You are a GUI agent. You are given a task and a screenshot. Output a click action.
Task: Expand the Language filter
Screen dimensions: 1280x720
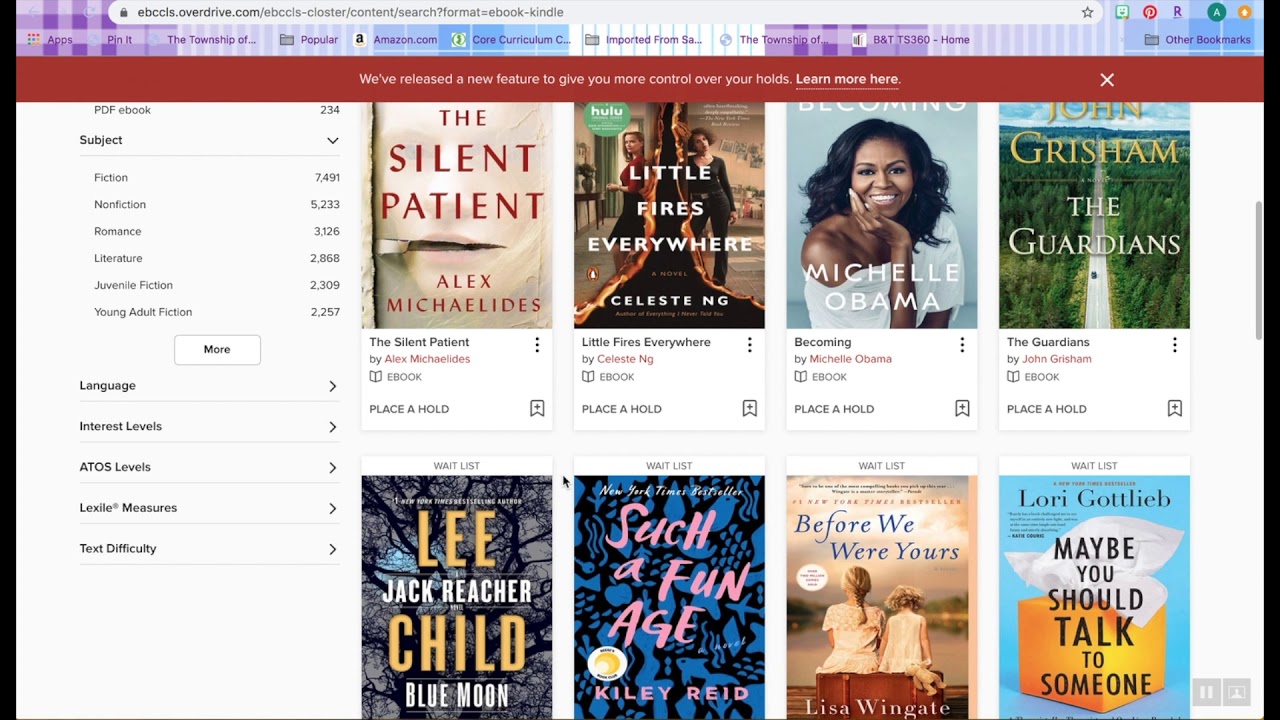[x=210, y=386]
